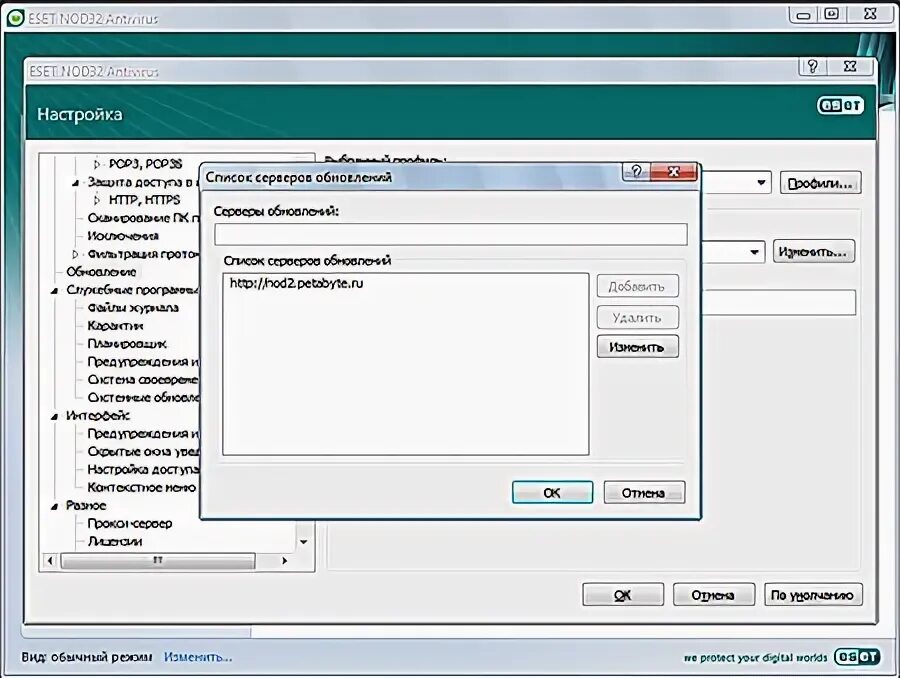Open the Профили... button in settings

coord(820,183)
